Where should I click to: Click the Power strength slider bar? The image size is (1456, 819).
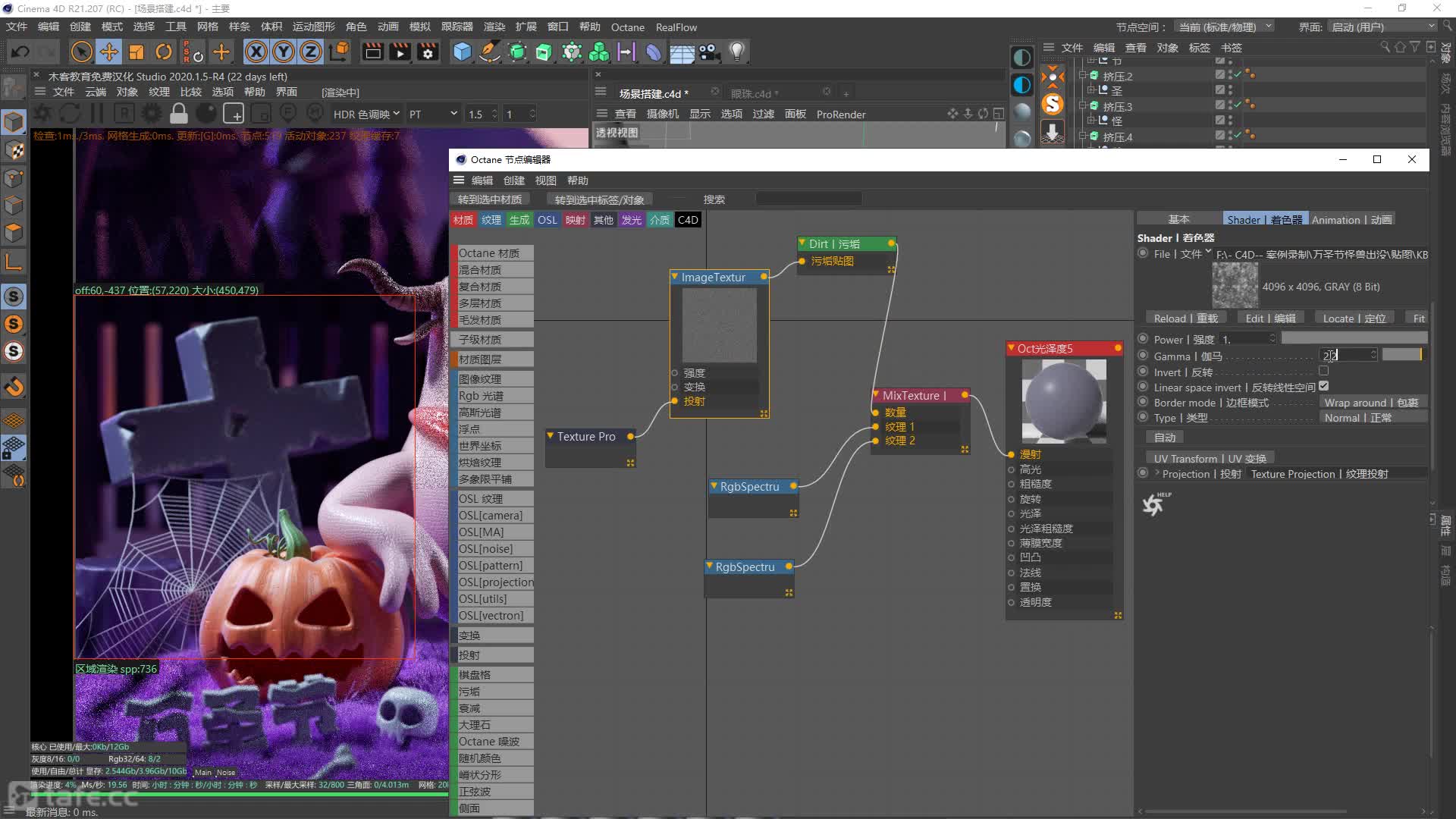point(1354,338)
